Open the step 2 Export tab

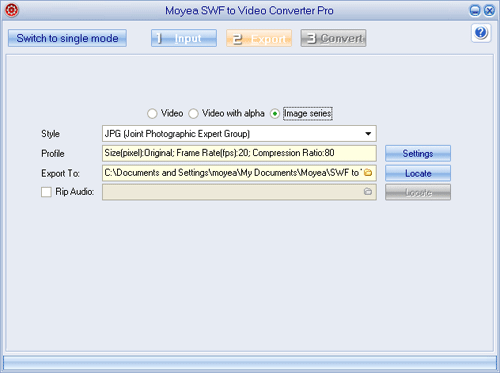259,38
